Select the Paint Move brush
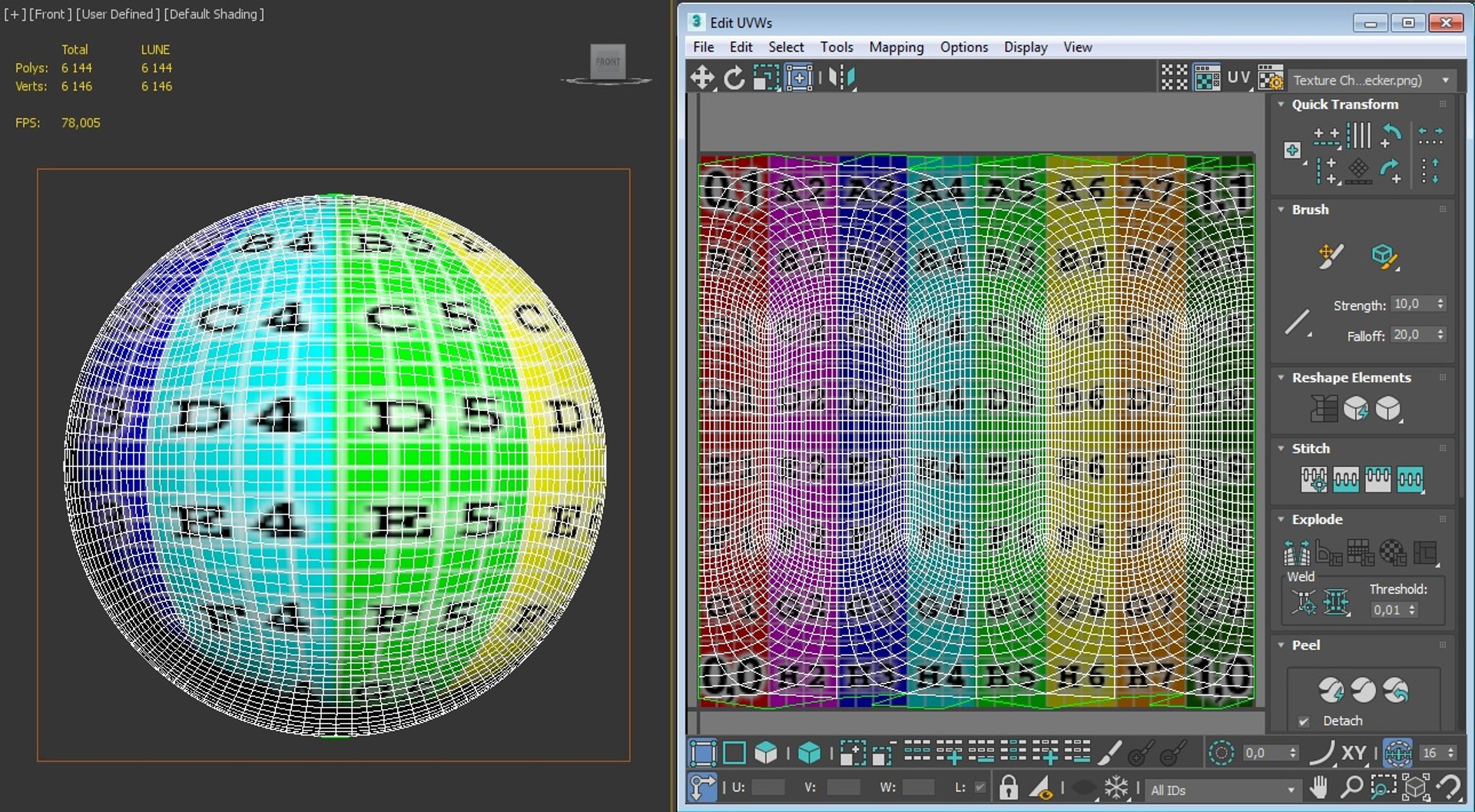The height and width of the screenshot is (812, 1475). (1331, 256)
